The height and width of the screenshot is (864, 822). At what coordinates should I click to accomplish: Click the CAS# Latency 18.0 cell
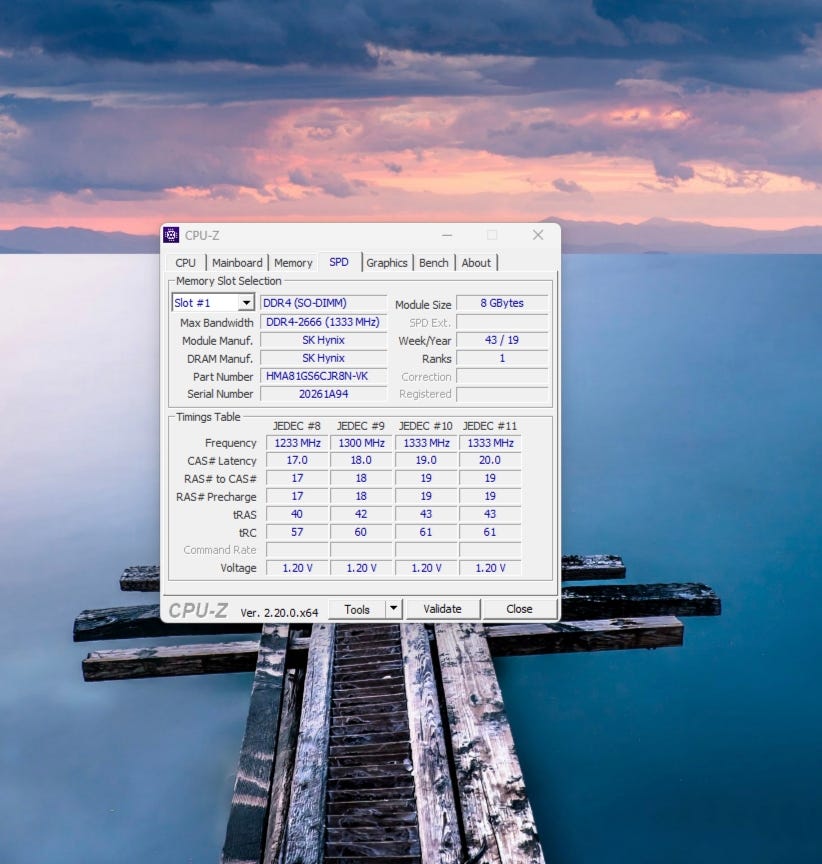(361, 460)
